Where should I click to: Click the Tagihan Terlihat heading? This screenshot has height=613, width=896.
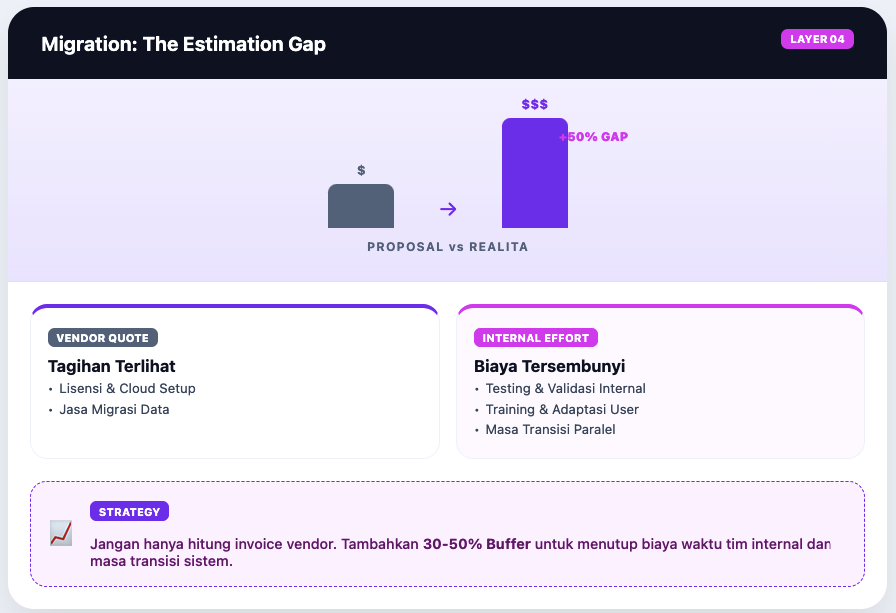coord(112,366)
